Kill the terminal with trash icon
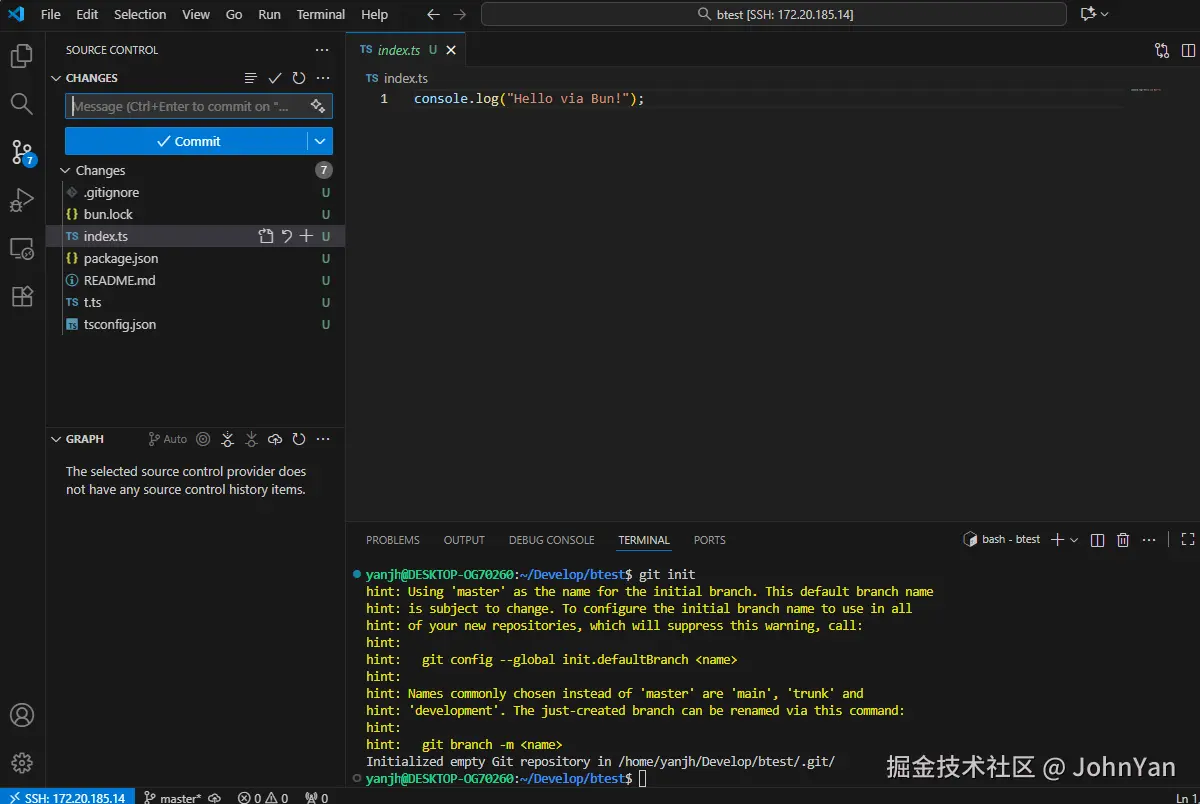 click(x=1123, y=540)
